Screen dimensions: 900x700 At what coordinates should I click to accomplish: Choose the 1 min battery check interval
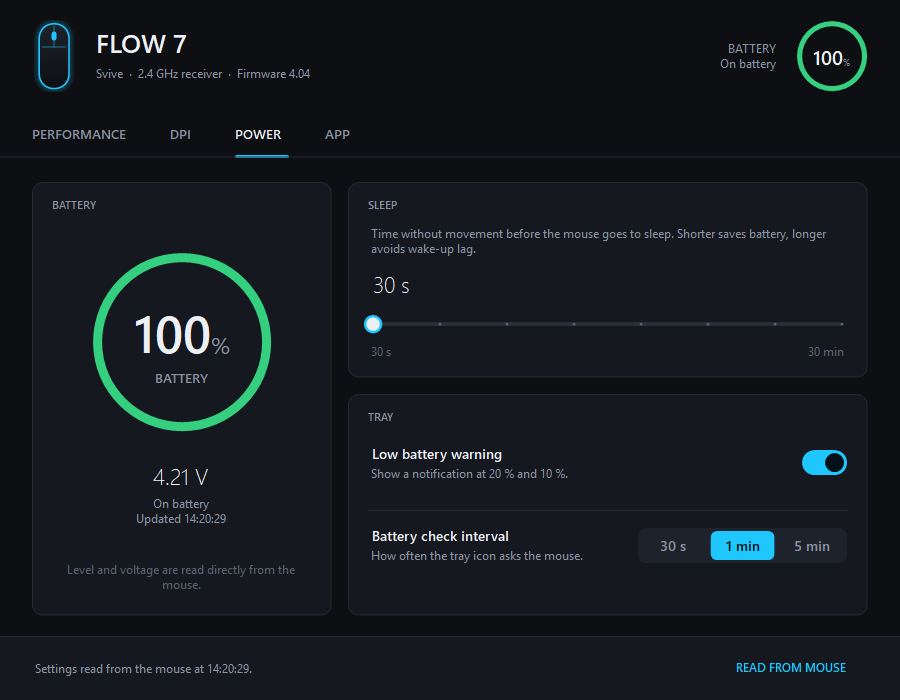742,546
